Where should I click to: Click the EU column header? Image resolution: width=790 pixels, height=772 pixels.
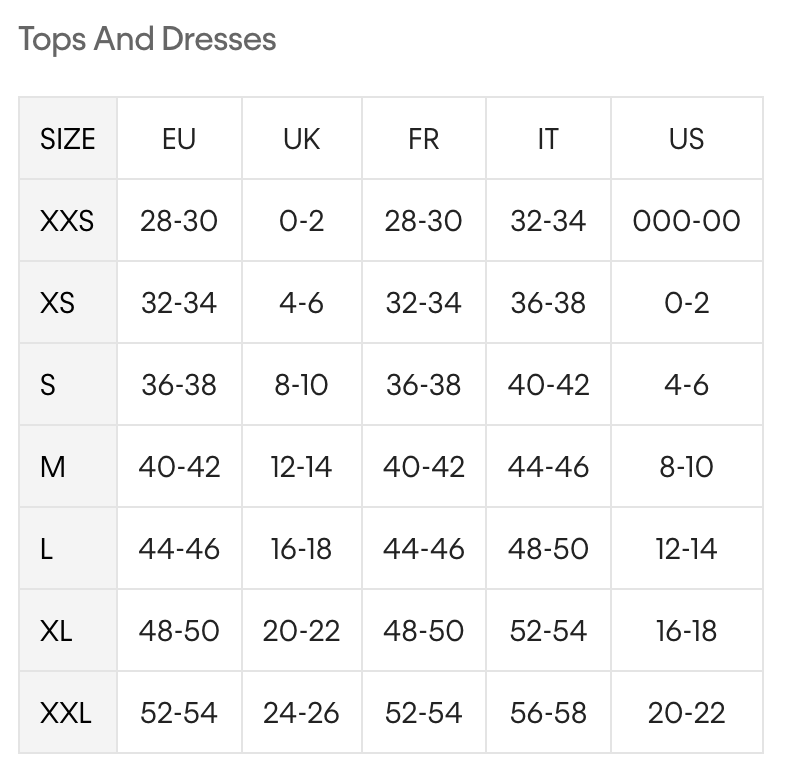tap(179, 139)
